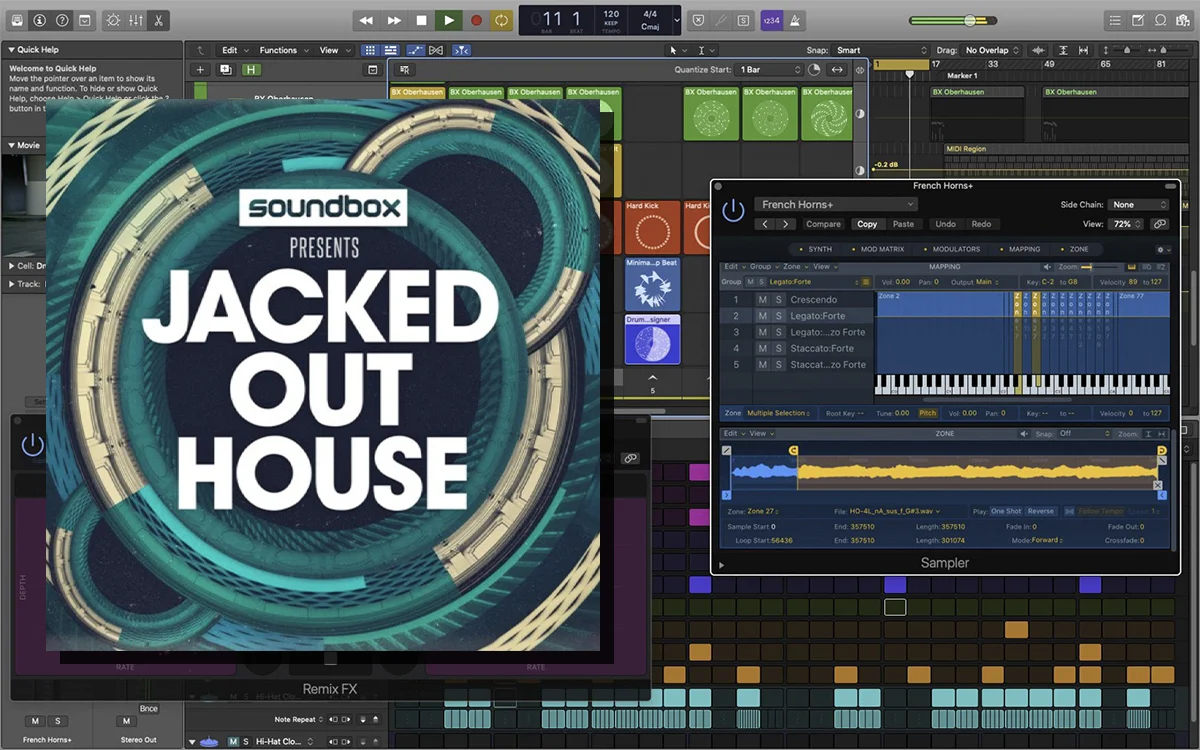Open the media Browsers icon
Image resolution: width=1200 pixels, height=750 pixels.
click(1182, 20)
